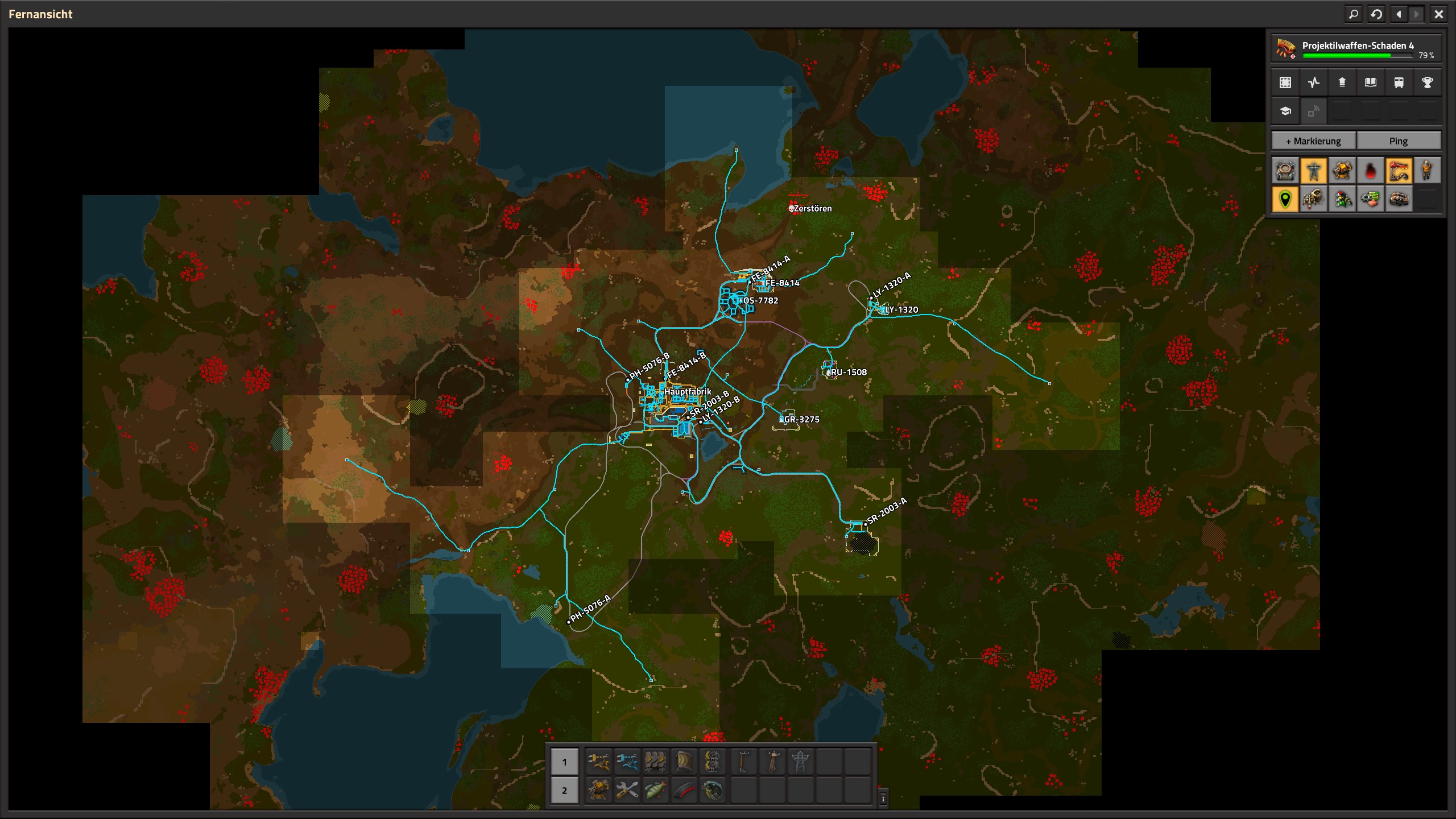Viewport: 1456px width, 819px height.
Task: Open tips and tricks graduation cap
Action: click(x=1285, y=111)
